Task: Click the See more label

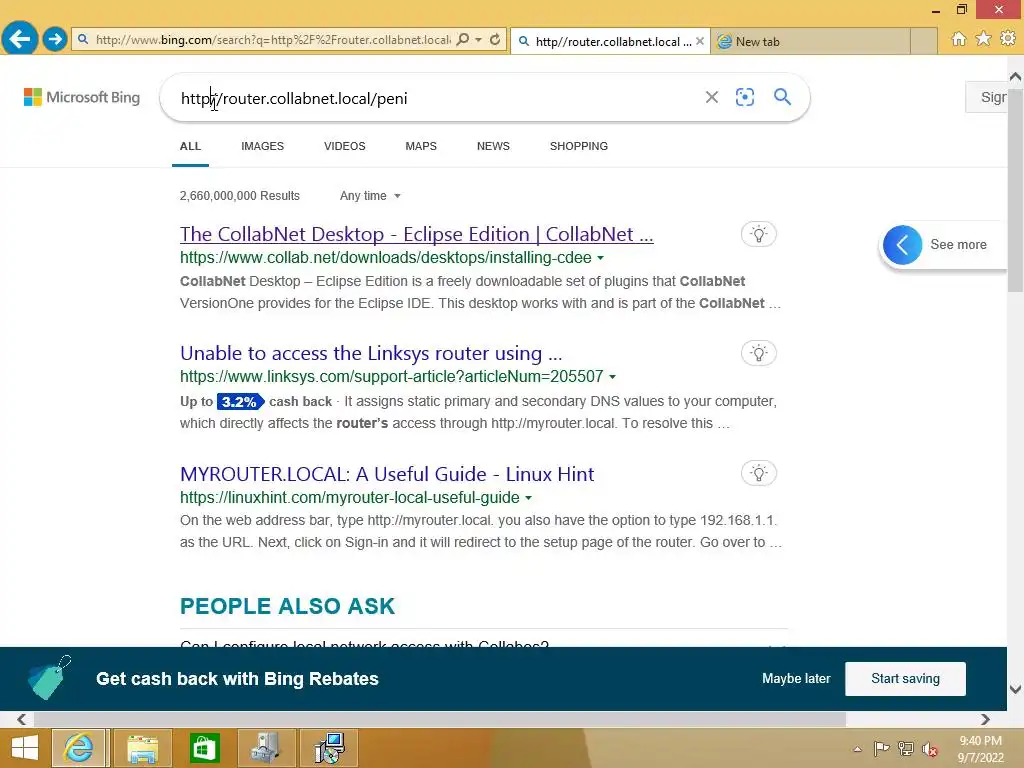Action: [x=958, y=244]
